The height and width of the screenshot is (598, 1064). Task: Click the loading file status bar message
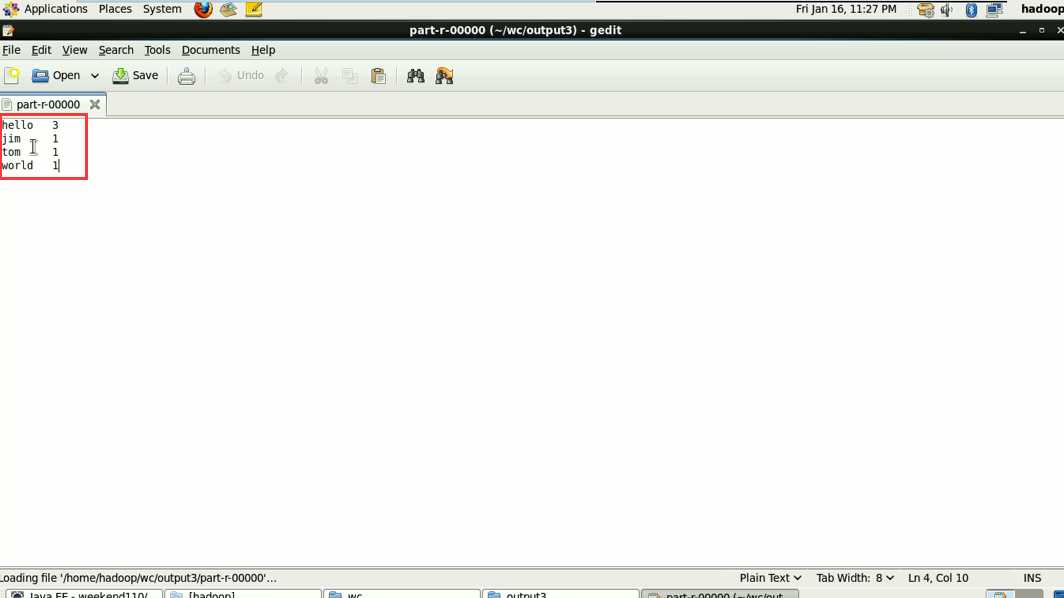(x=138, y=578)
